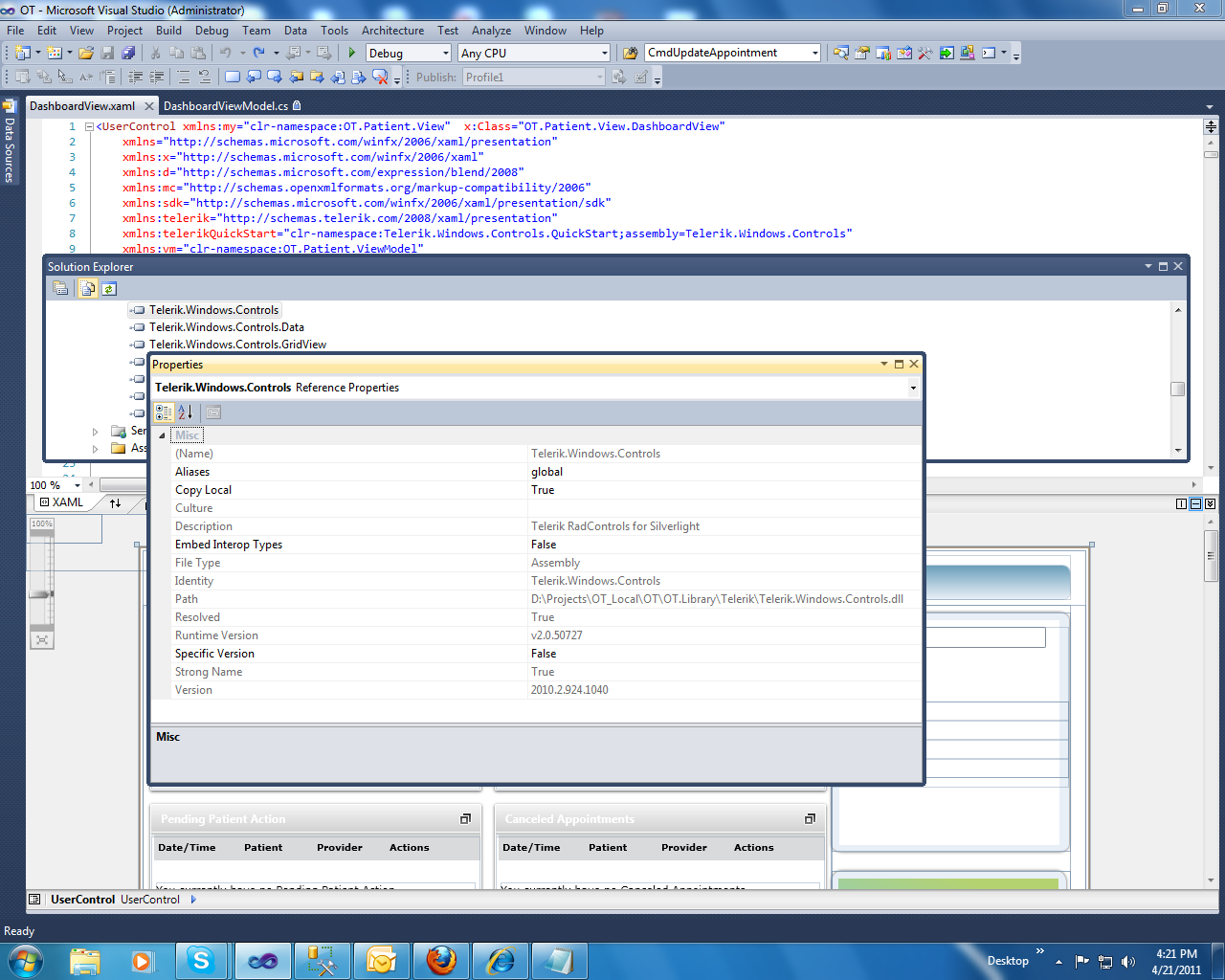Click the Uncomment Selection icon
The image size is (1225, 980).
pyautogui.click(x=204, y=77)
